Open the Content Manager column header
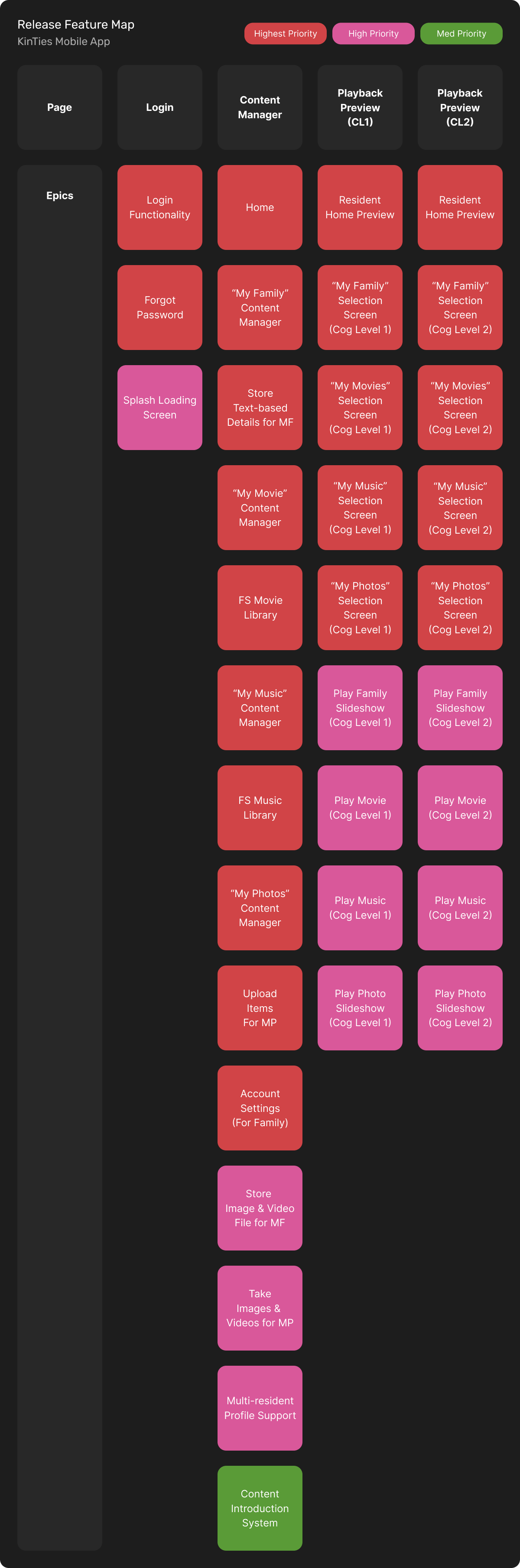This screenshot has width=520, height=1568. pos(260,107)
